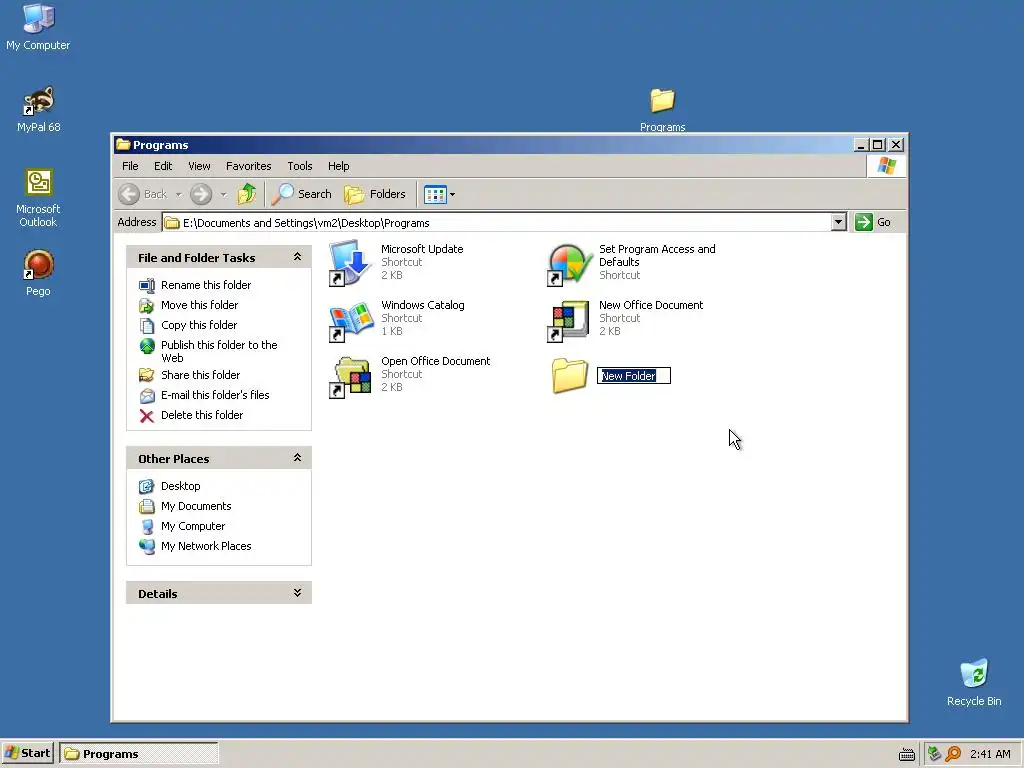1024x768 pixels.
Task: Click the Windows flag logo in menu bar
Action: click(x=887, y=166)
